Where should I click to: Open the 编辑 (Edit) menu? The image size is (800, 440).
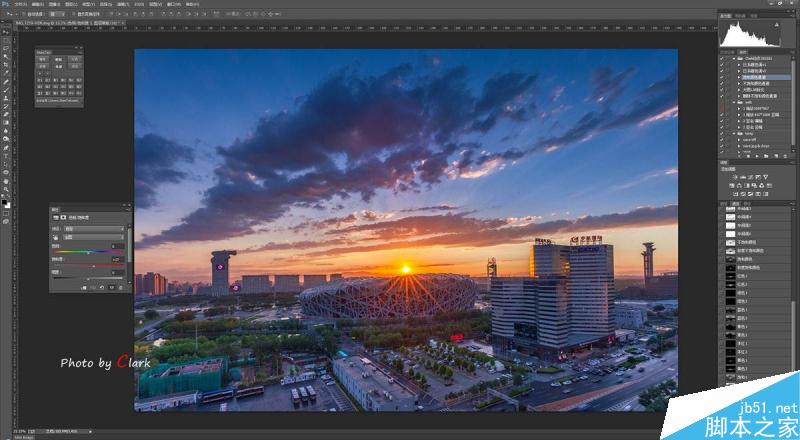click(38, 4)
